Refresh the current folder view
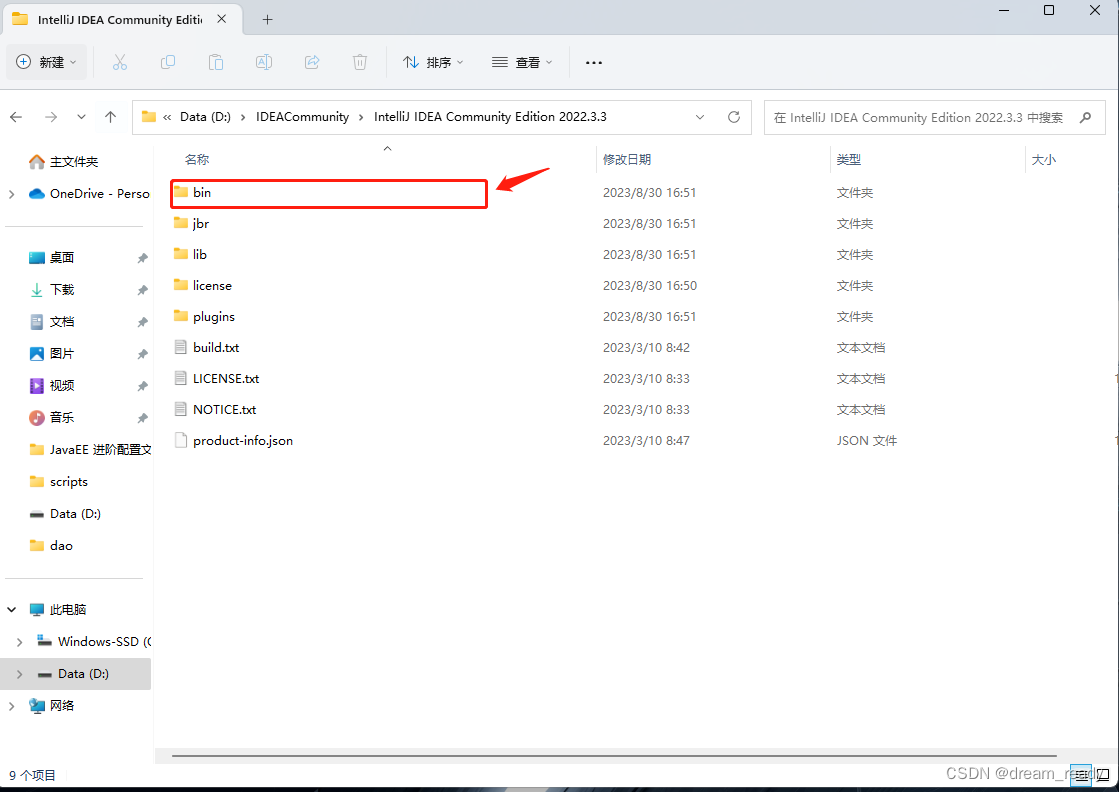Viewport: 1119px width, 792px height. click(734, 117)
